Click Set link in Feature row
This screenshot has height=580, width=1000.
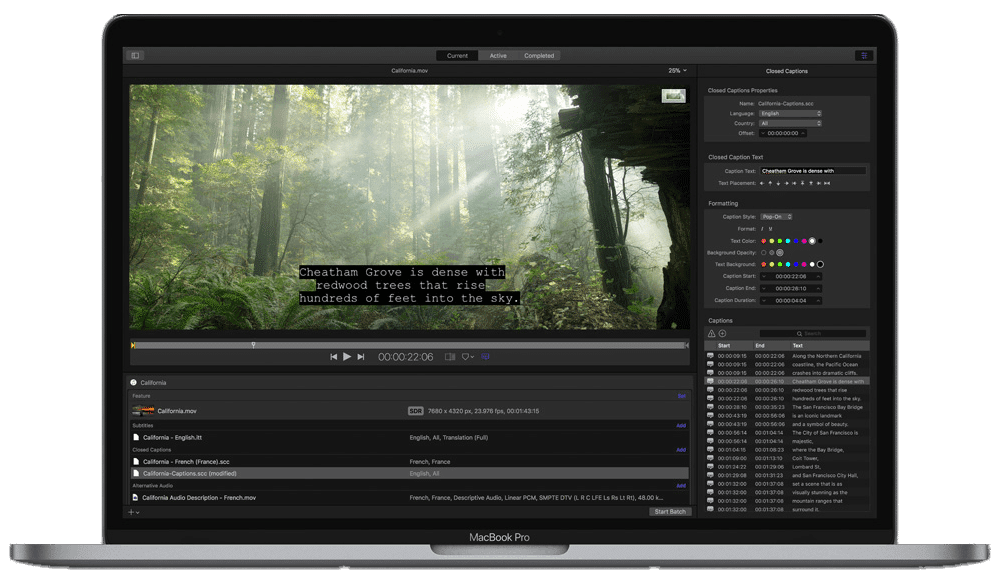click(x=682, y=396)
